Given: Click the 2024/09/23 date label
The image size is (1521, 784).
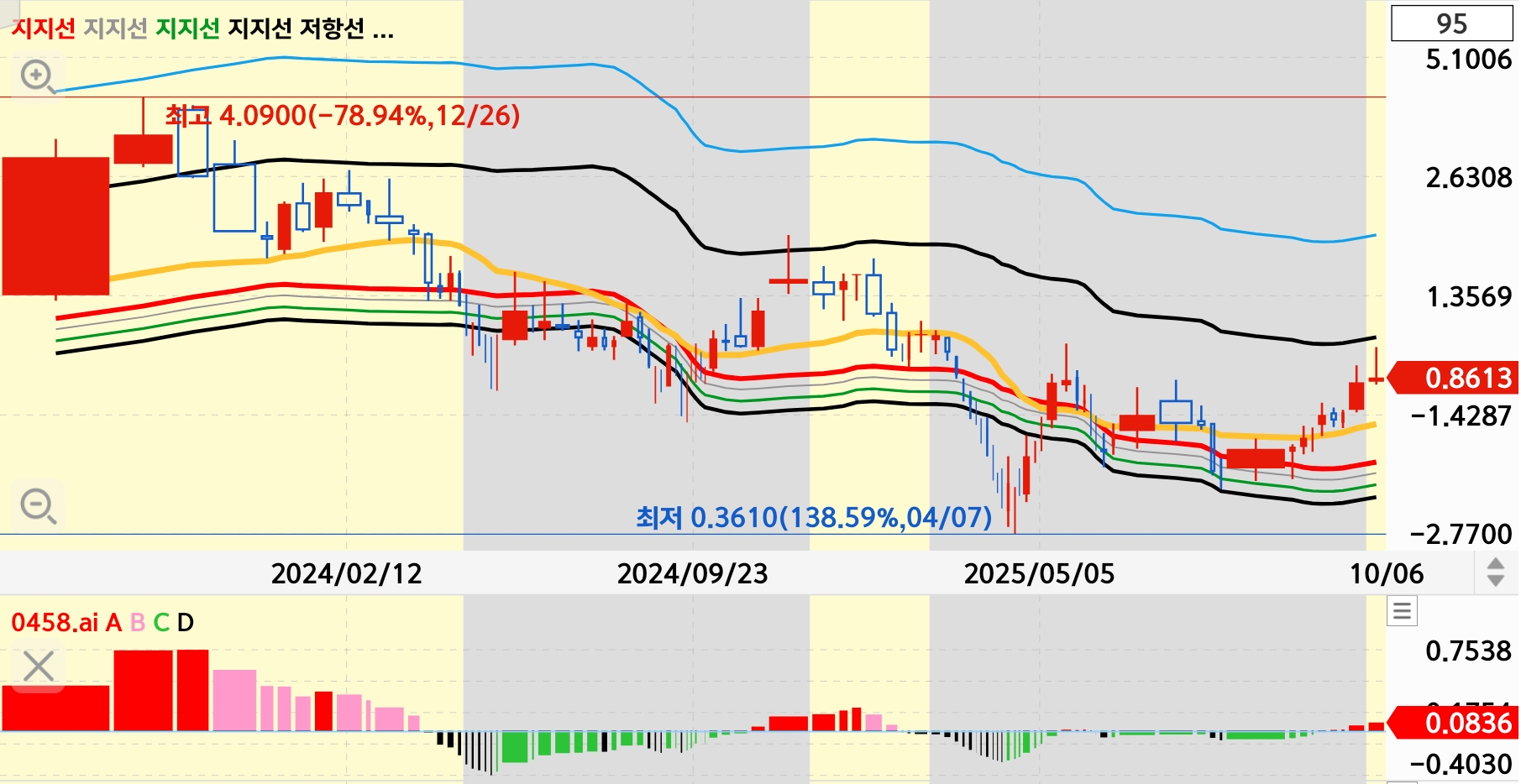Looking at the screenshot, I should click(692, 573).
